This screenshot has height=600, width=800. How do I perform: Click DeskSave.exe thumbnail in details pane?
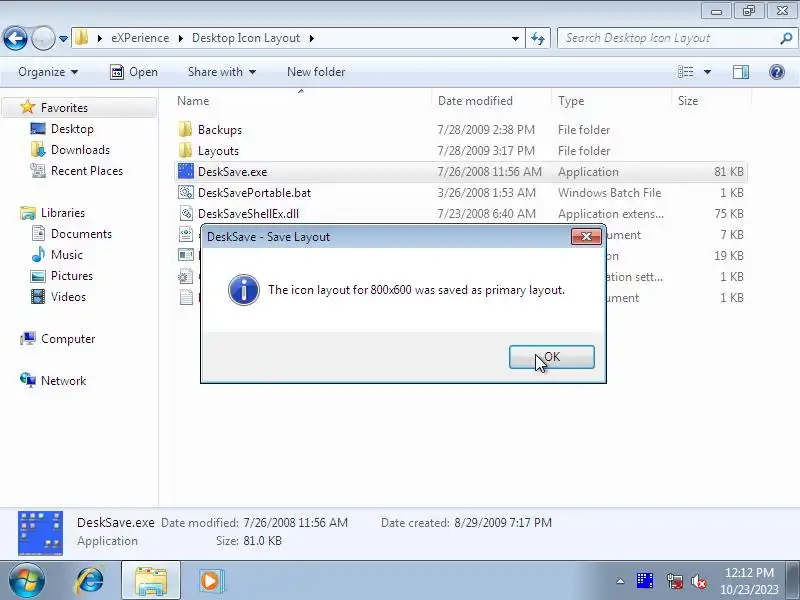40,533
